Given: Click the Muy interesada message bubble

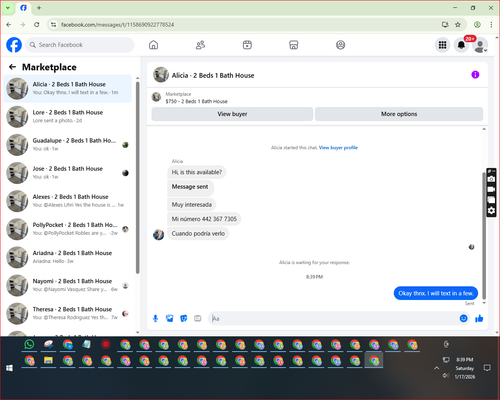Looking at the screenshot, I should (x=192, y=205).
